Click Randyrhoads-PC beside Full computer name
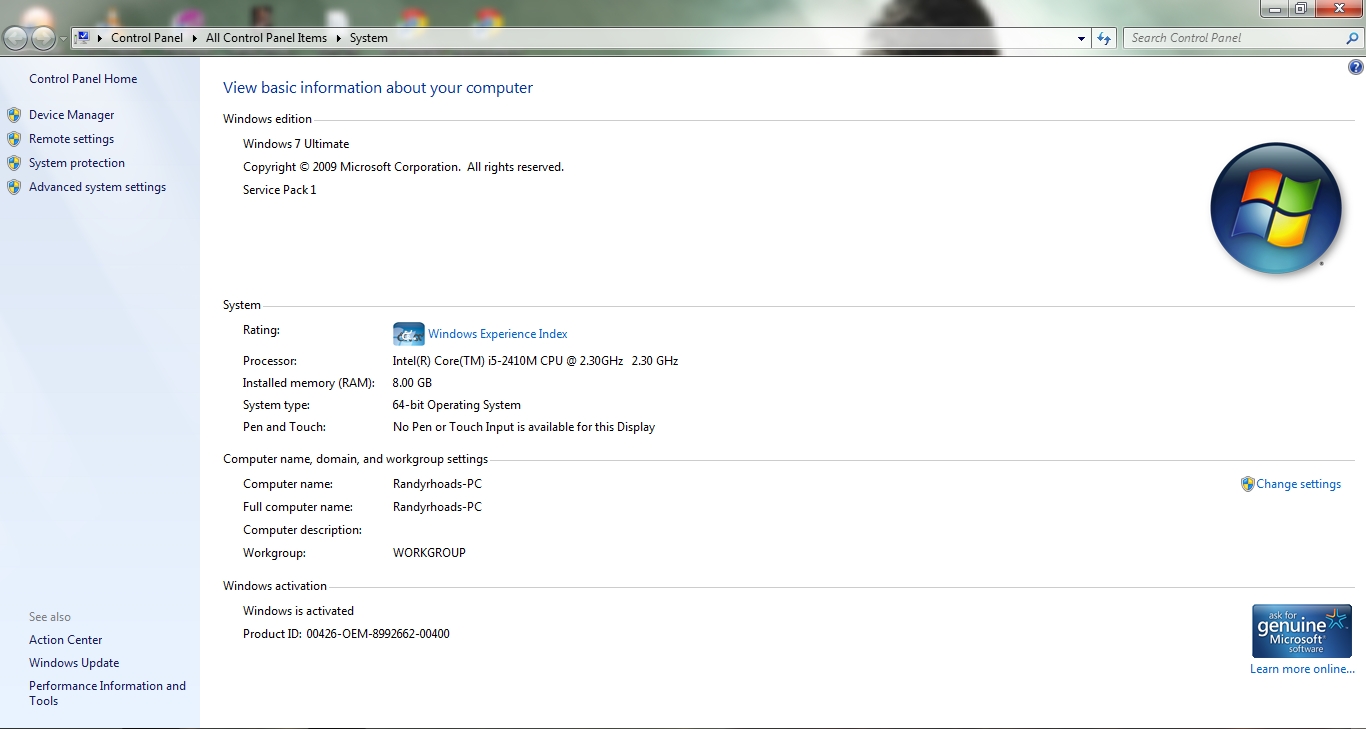This screenshot has width=1366, height=729. tap(437, 507)
